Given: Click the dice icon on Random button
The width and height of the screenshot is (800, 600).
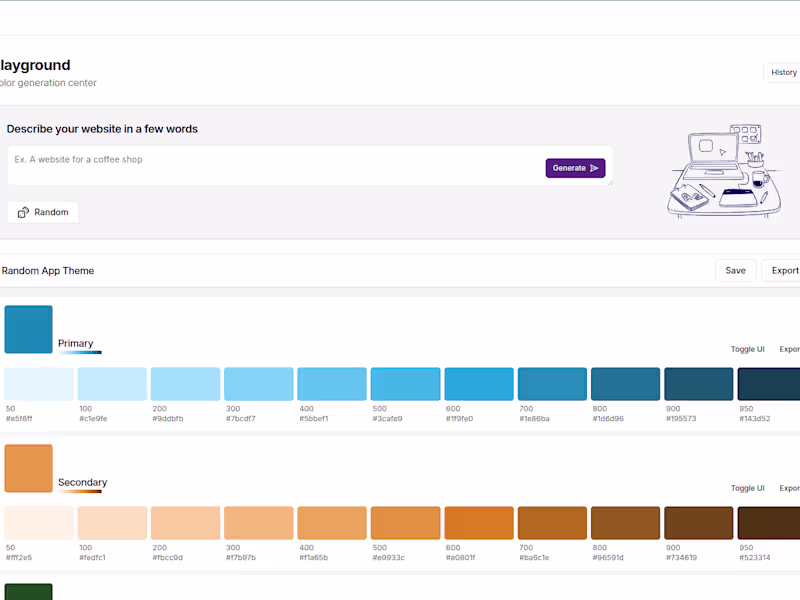Looking at the screenshot, I should pos(24,212).
